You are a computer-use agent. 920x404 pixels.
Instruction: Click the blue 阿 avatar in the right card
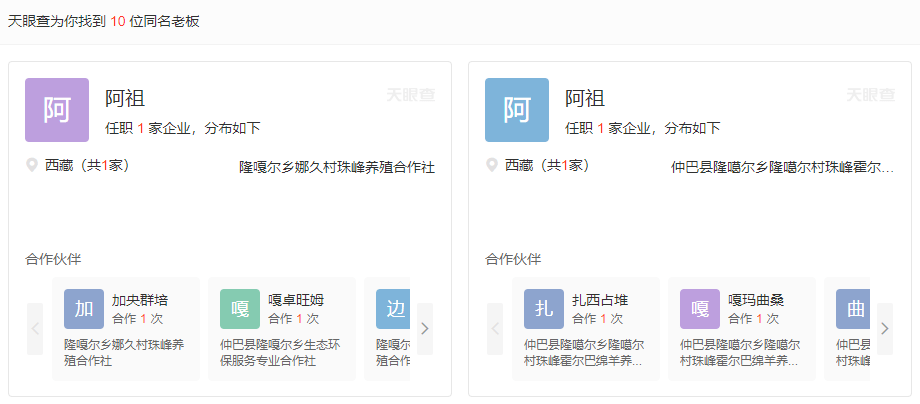pyautogui.click(x=517, y=110)
